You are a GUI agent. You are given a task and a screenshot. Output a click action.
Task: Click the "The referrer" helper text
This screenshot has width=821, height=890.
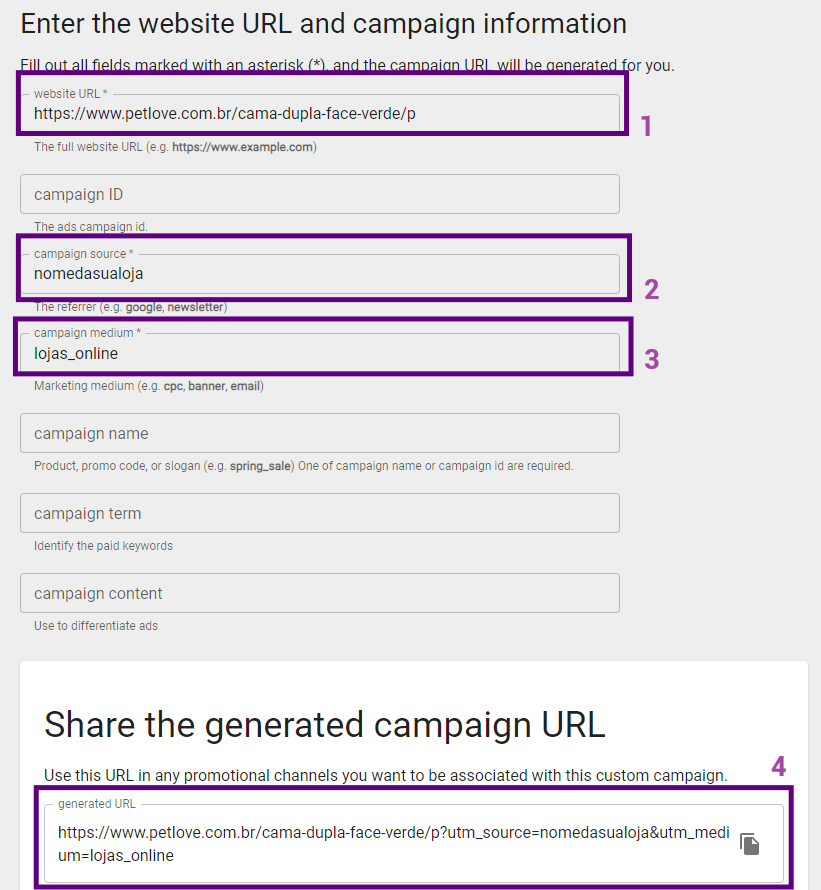click(x=130, y=307)
